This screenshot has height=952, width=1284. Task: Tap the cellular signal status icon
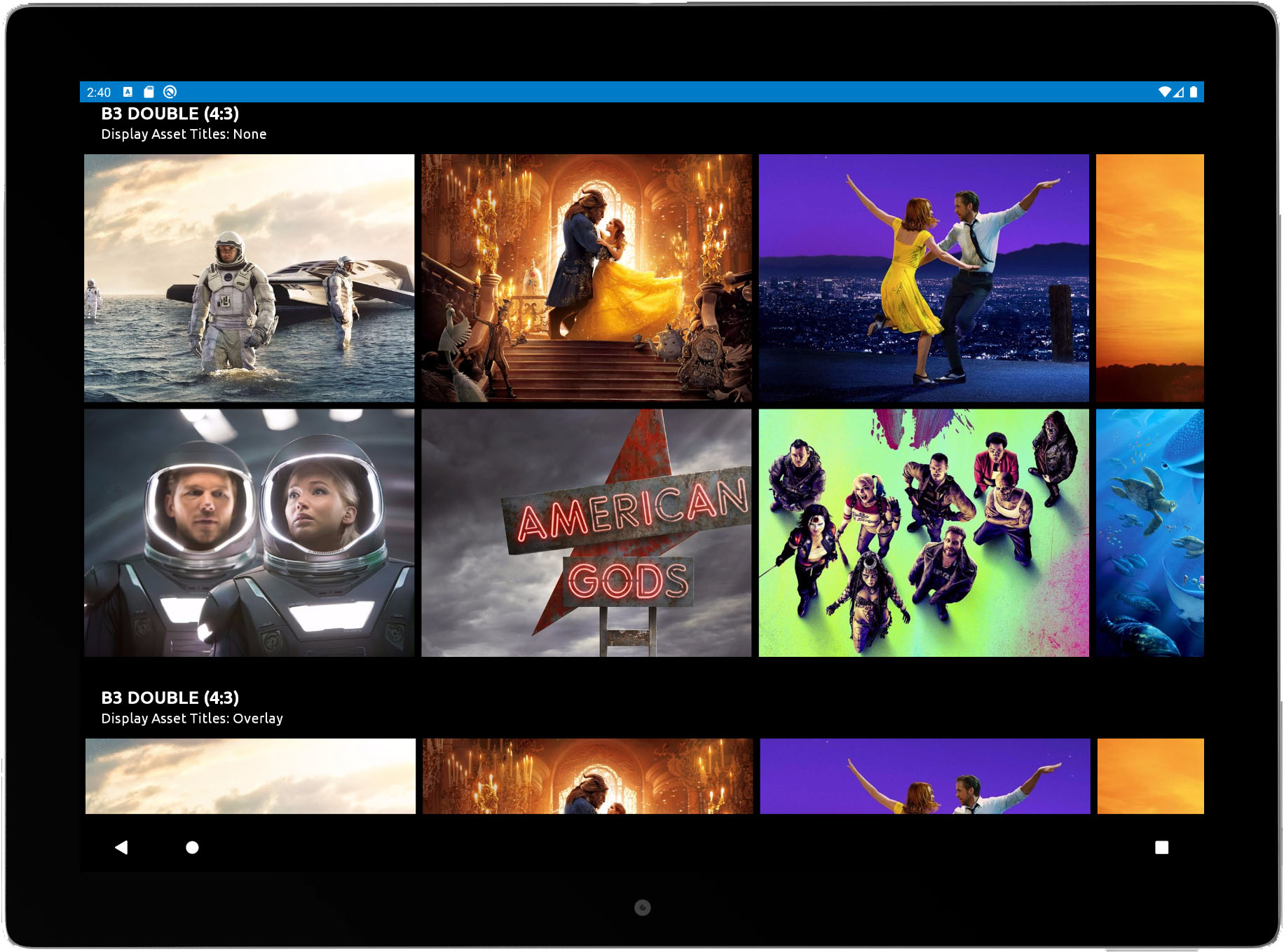tap(1179, 92)
